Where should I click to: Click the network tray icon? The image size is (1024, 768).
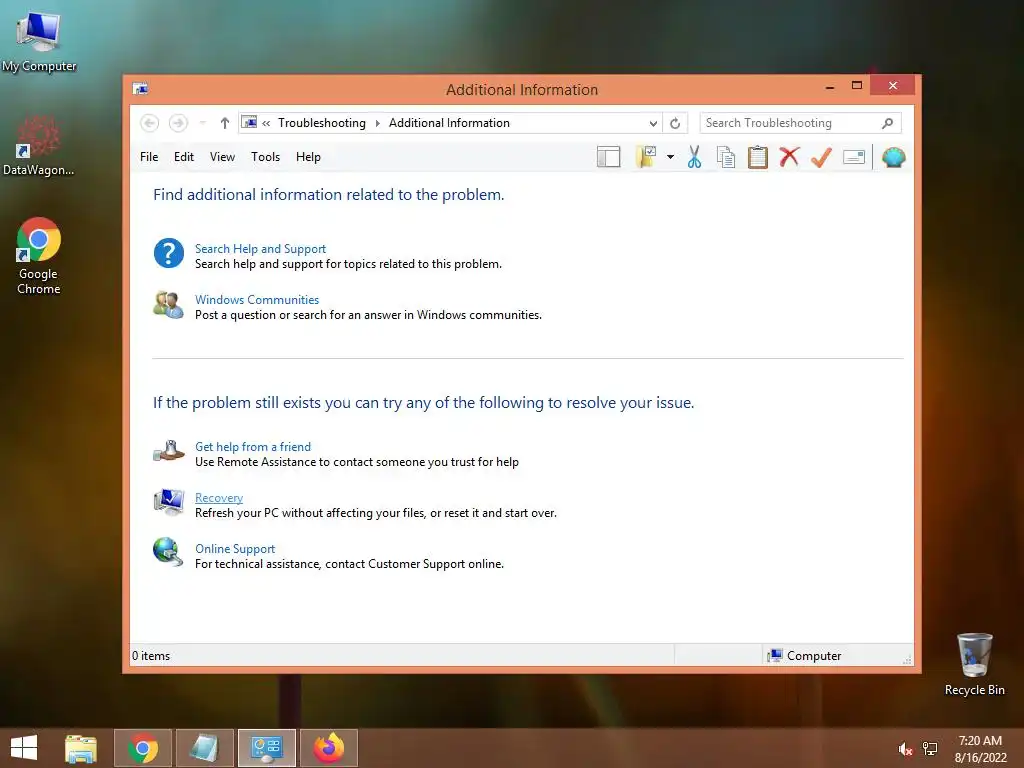[930, 749]
